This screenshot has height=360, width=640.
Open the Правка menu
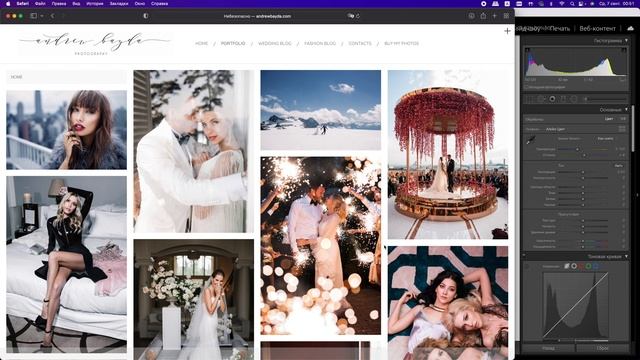[x=59, y=4]
